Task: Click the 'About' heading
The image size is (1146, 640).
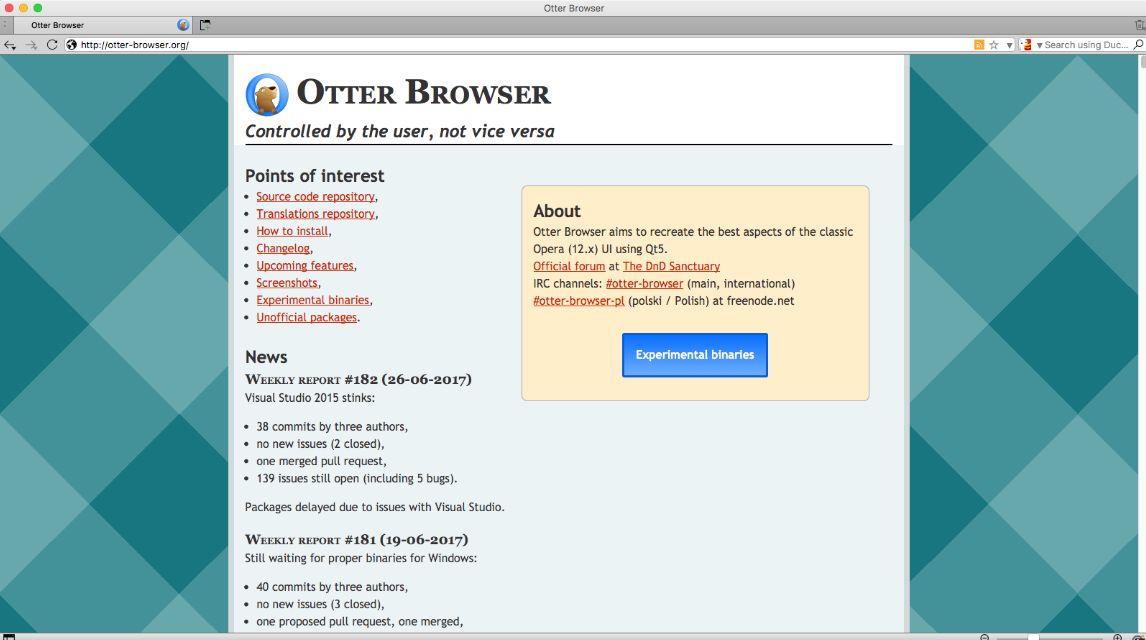Action: tap(557, 211)
